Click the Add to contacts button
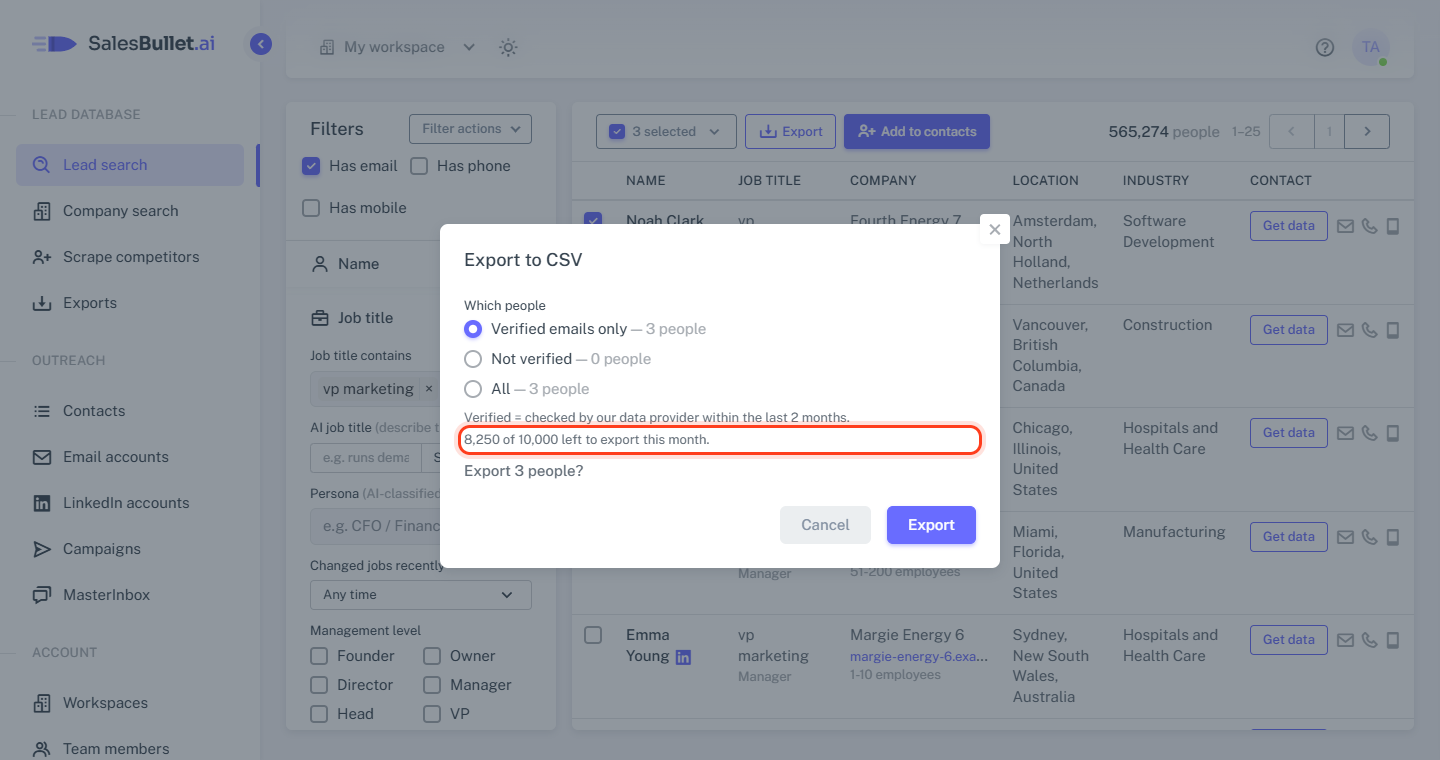The height and width of the screenshot is (760, 1440). [917, 131]
